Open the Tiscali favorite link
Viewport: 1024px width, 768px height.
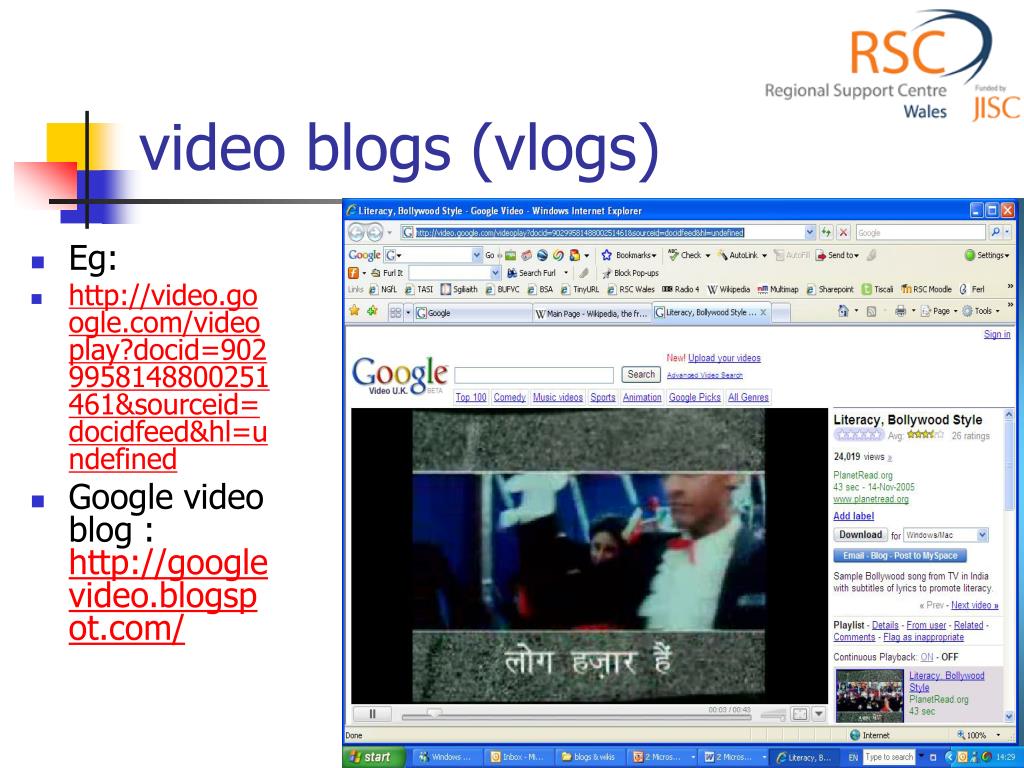(x=877, y=289)
